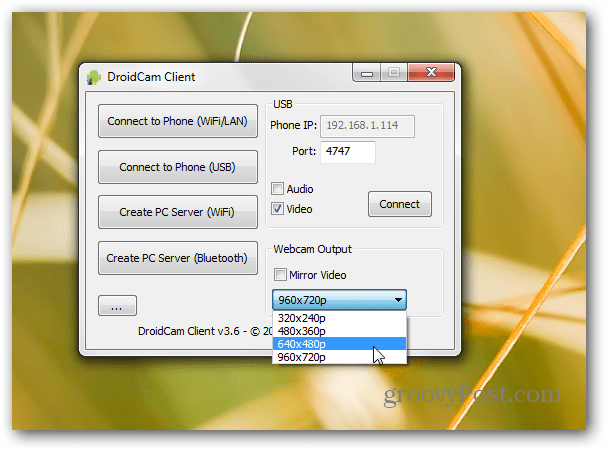Click the Port field showing 4747

(x=347, y=152)
